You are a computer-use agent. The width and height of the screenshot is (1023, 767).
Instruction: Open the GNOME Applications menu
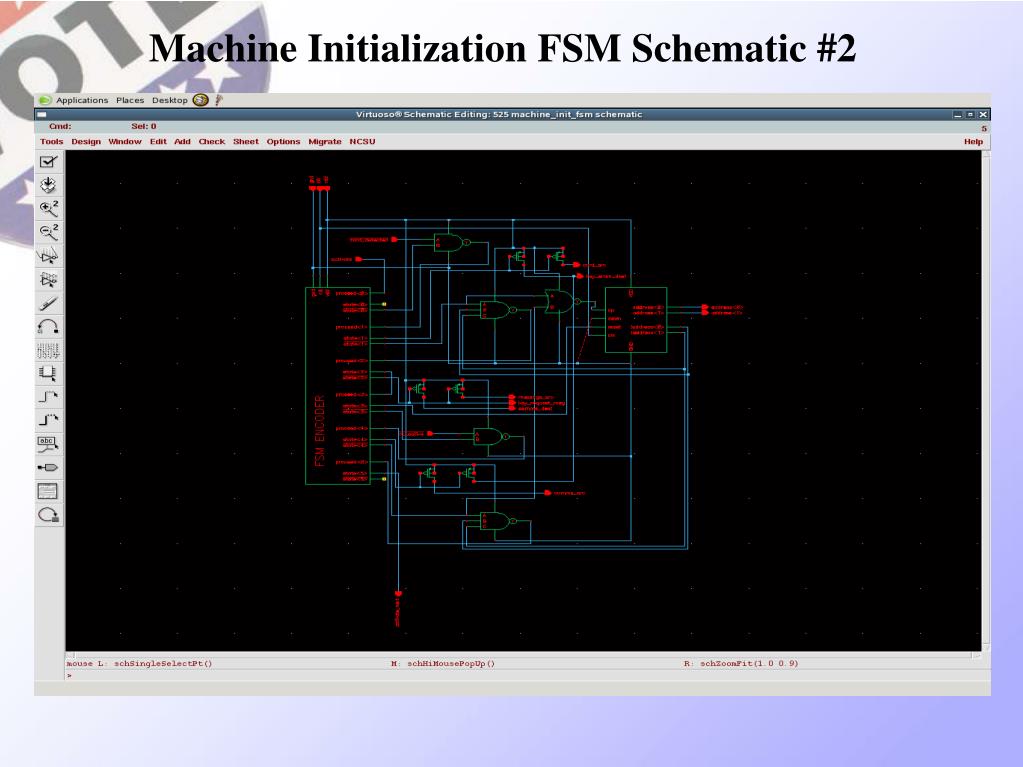(82, 100)
